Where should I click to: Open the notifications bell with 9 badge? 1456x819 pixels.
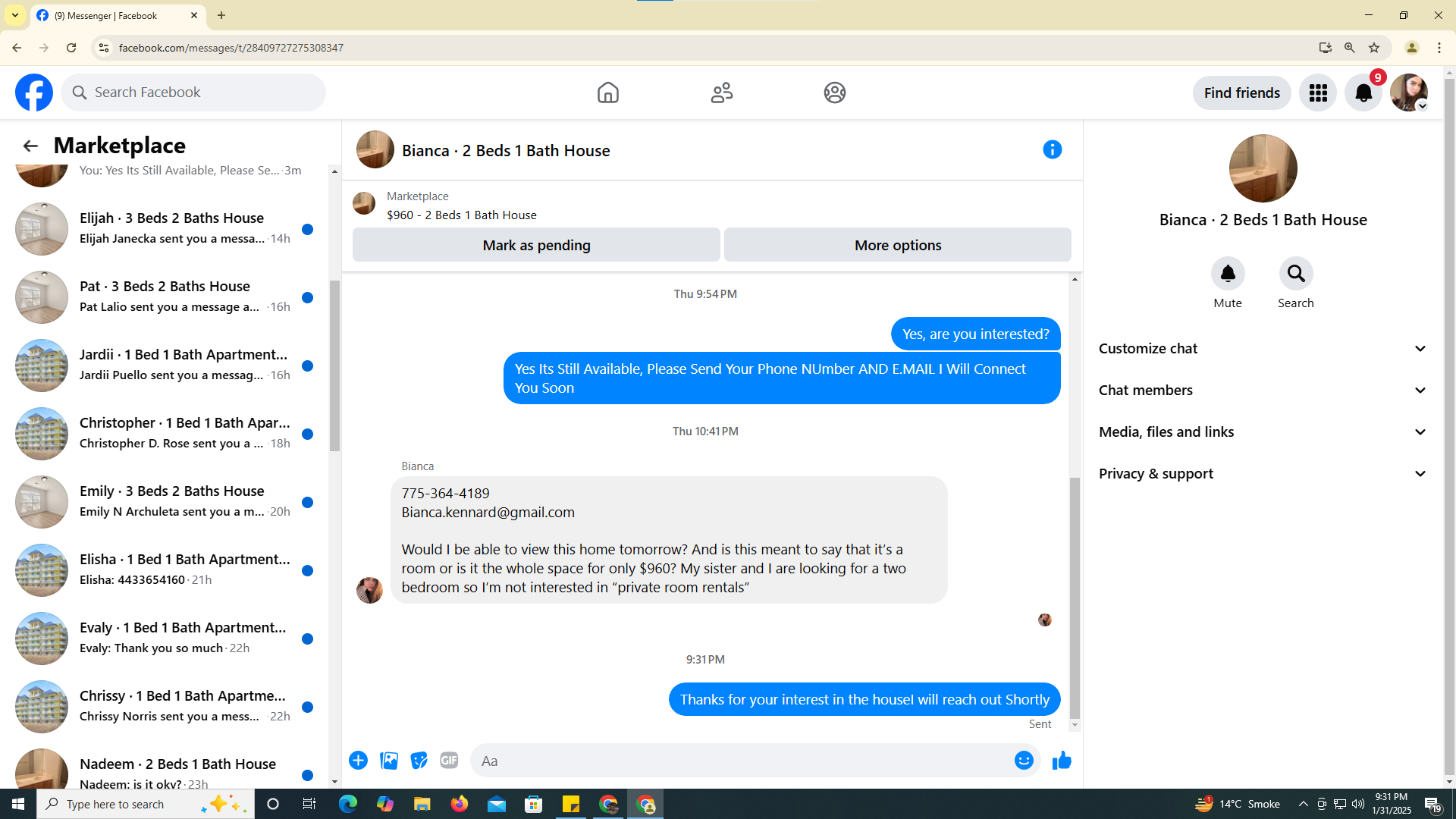coord(1363,93)
